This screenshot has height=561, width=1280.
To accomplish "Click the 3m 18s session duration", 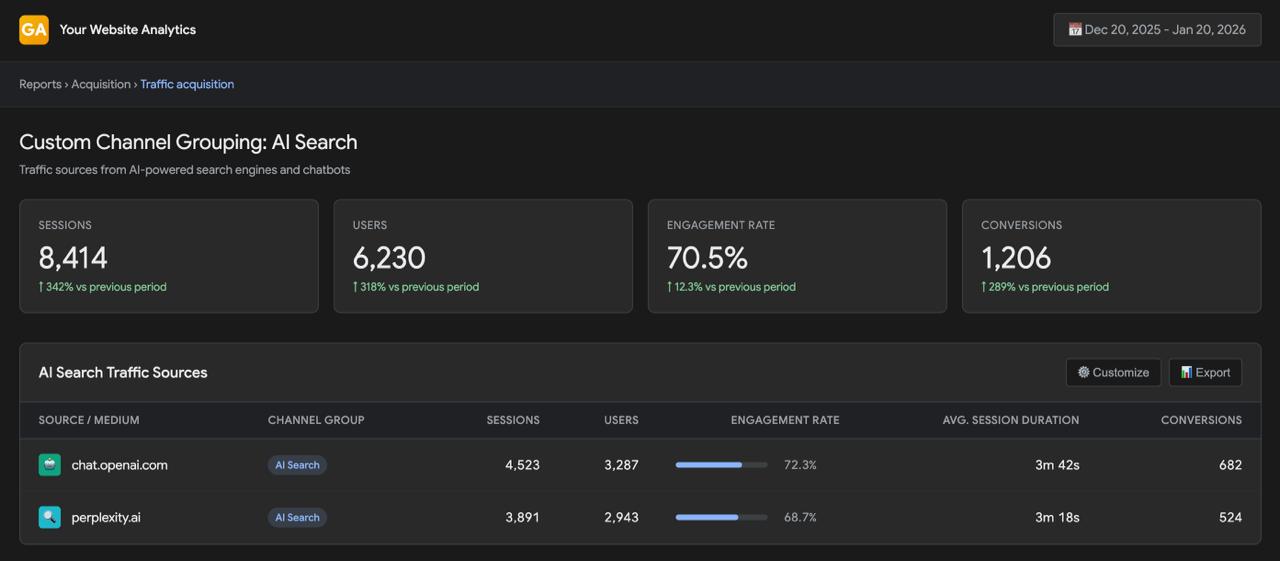I will point(1057,517).
